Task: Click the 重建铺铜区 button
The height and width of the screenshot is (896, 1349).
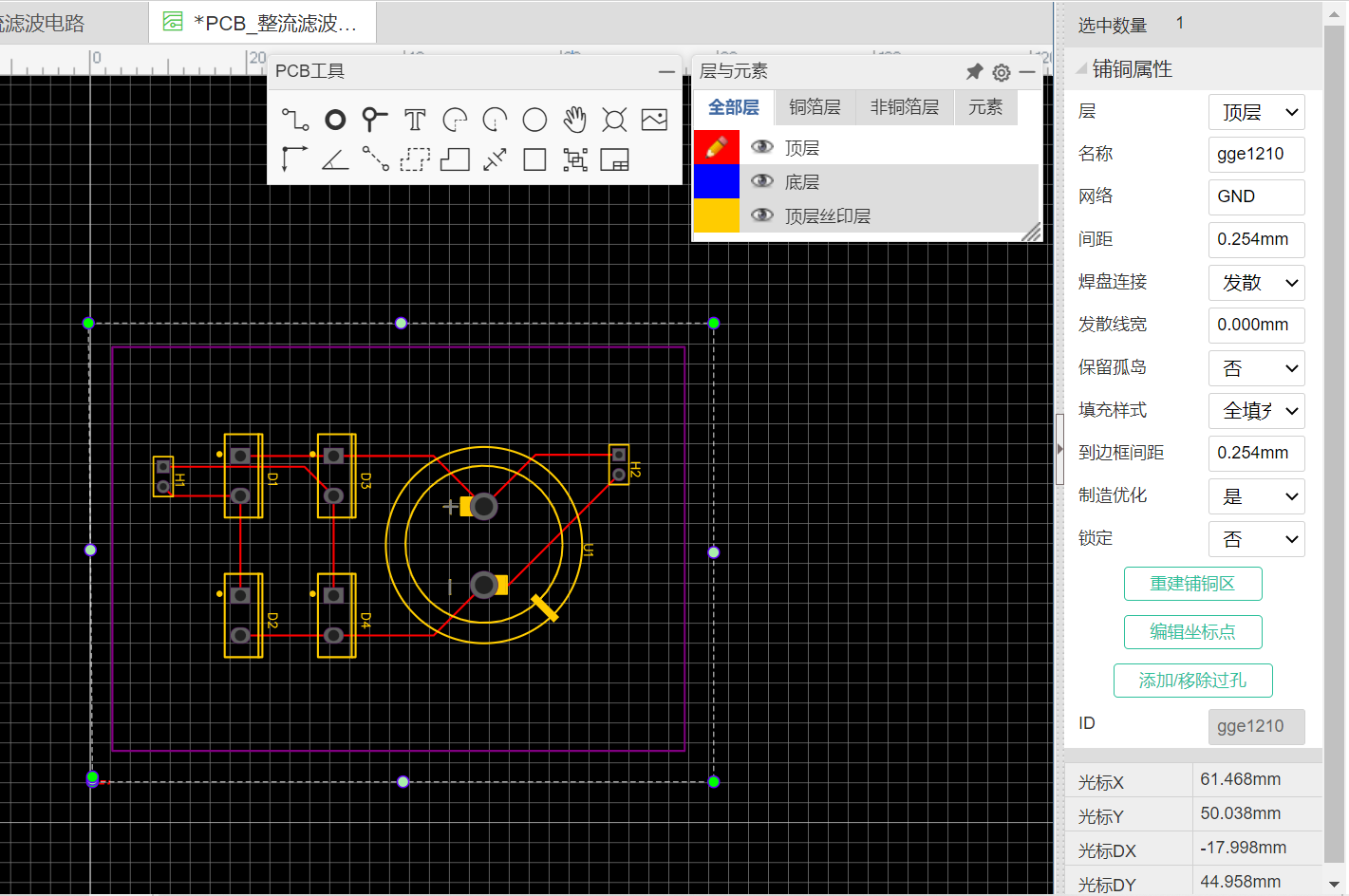Action: tap(1192, 584)
